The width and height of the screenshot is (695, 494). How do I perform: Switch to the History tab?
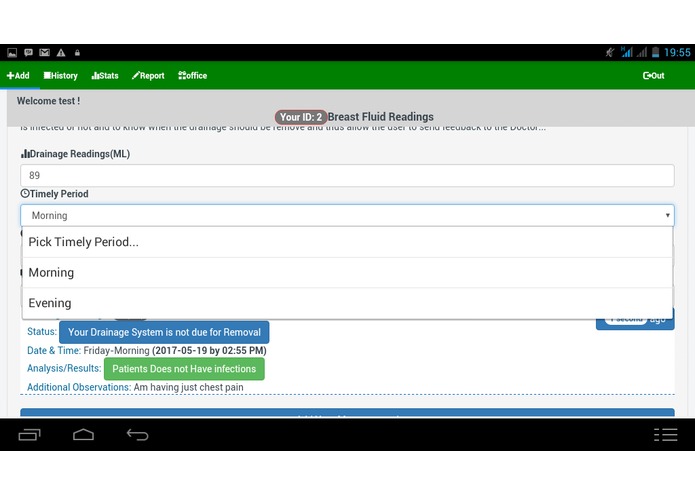tap(60, 75)
